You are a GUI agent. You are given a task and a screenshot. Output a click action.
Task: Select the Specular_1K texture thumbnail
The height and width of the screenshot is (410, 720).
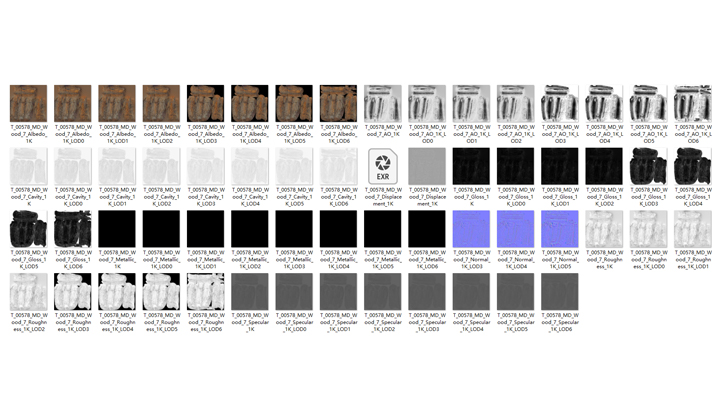250,292
